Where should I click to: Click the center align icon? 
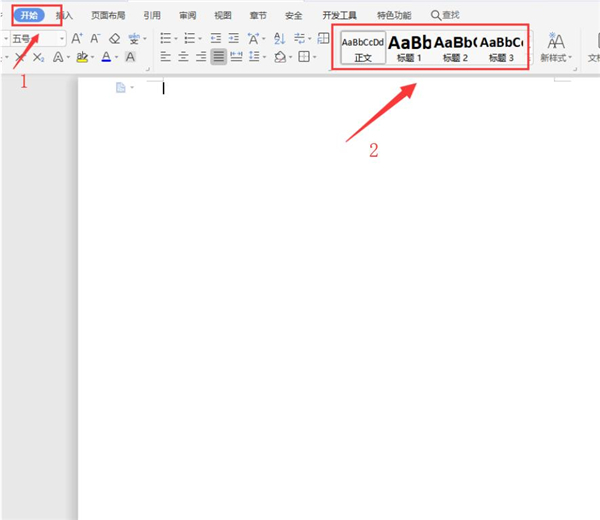tap(183, 57)
